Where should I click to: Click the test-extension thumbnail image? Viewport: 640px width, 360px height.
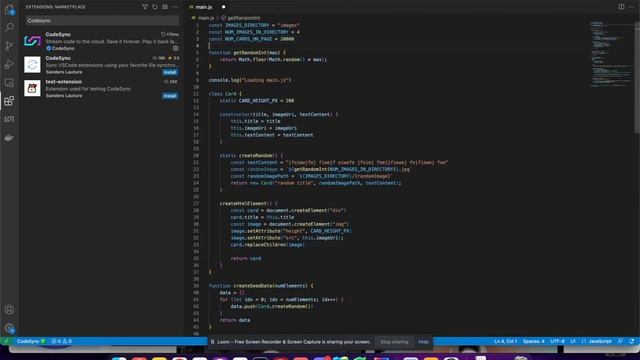(x=32, y=88)
